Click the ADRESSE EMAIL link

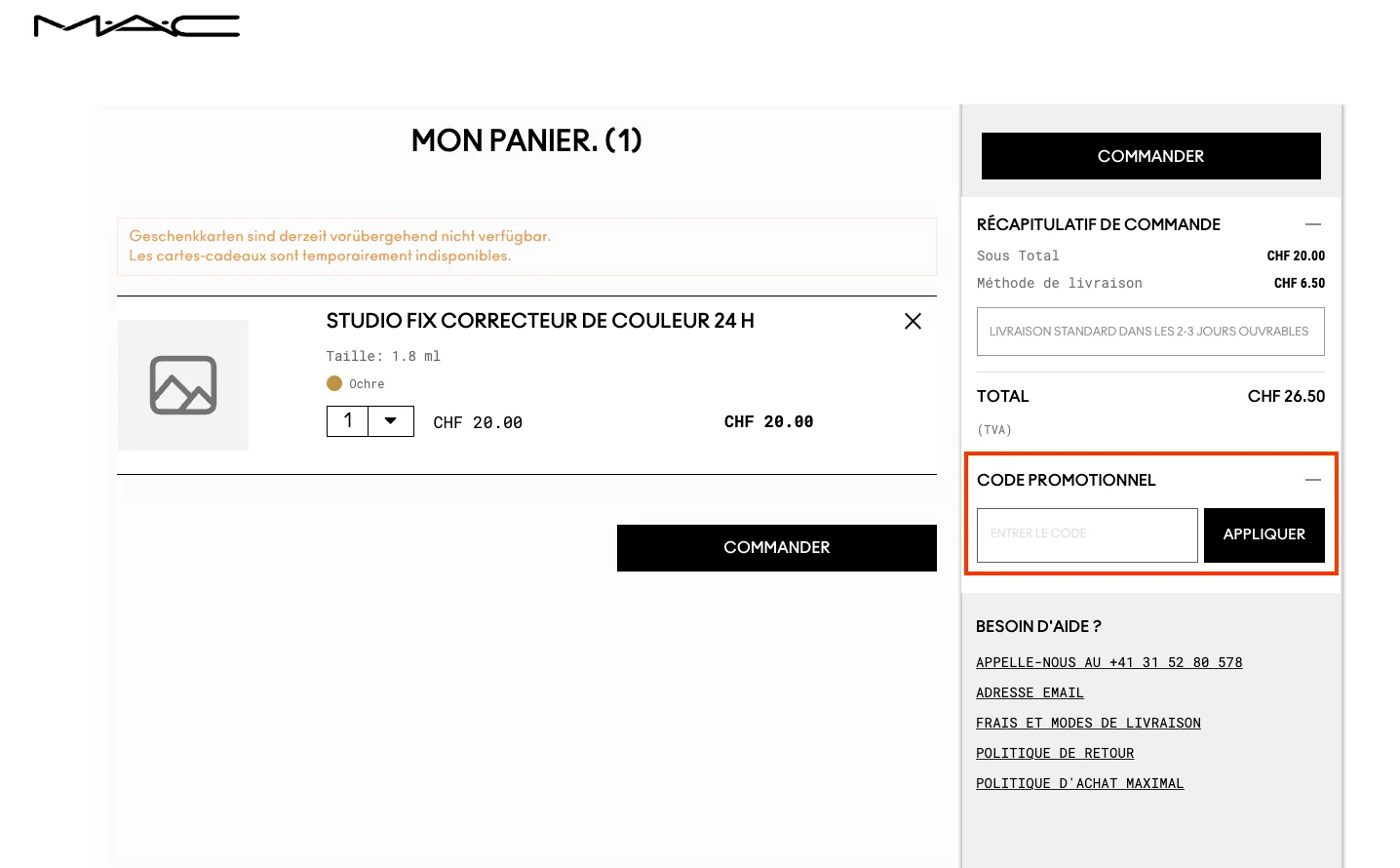pos(1030,692)
